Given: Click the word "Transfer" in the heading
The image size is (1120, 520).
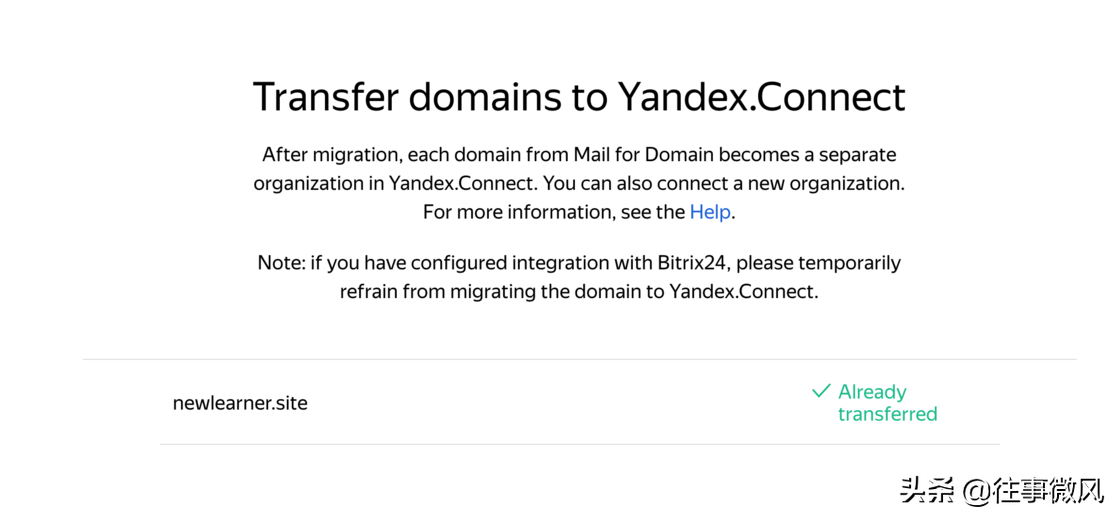Looking at the screenshot, I should coord(325,97).
